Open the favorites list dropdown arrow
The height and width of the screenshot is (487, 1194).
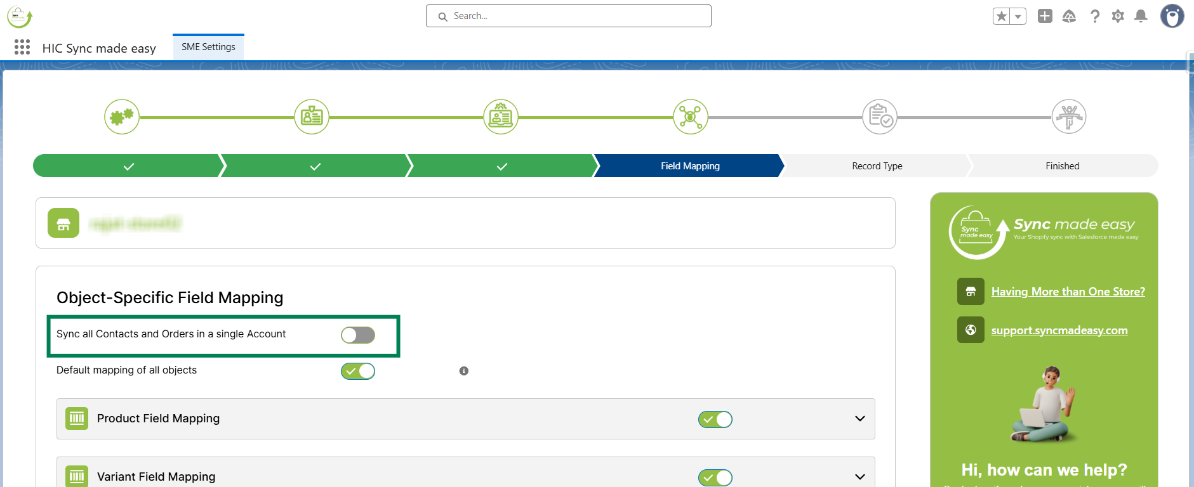(x=1018, y=17)
